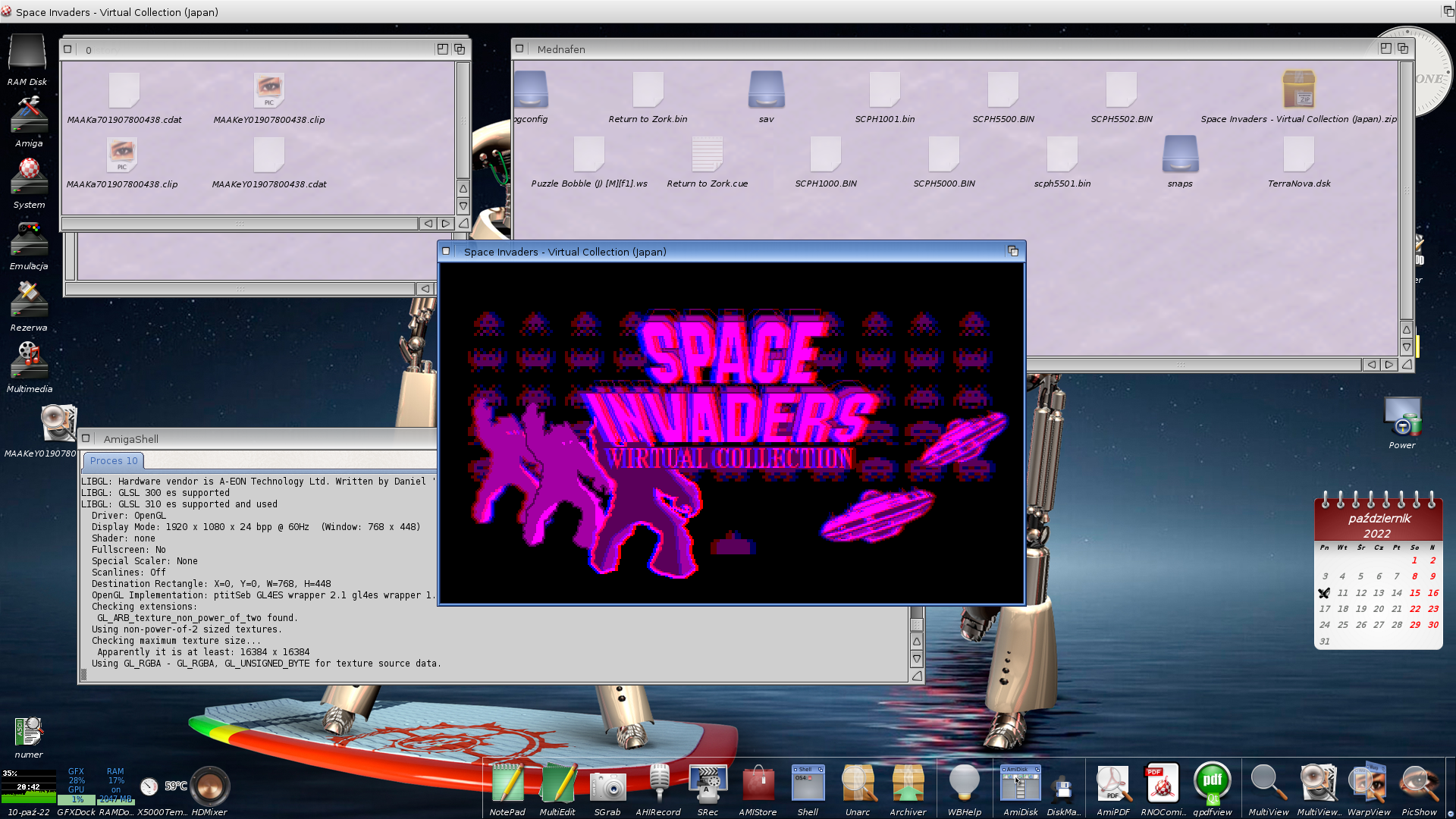1456x819 pixels.
Task: Click scroll right arrow in '0' window
Action: click(446, 224)
